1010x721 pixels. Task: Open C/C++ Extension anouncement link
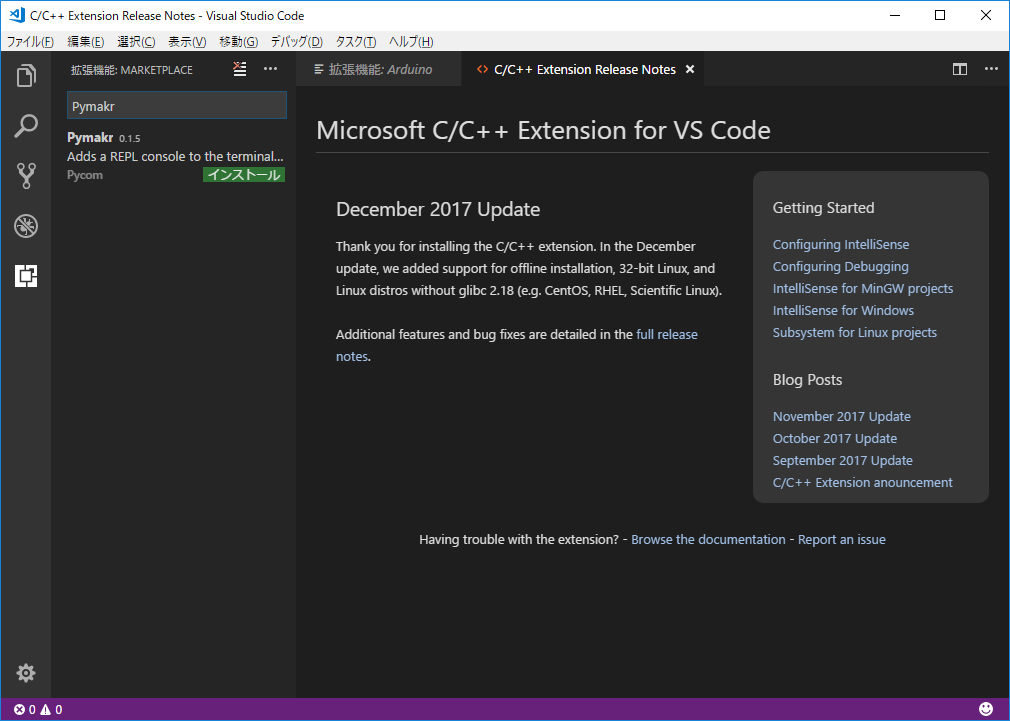click(862, 482)
